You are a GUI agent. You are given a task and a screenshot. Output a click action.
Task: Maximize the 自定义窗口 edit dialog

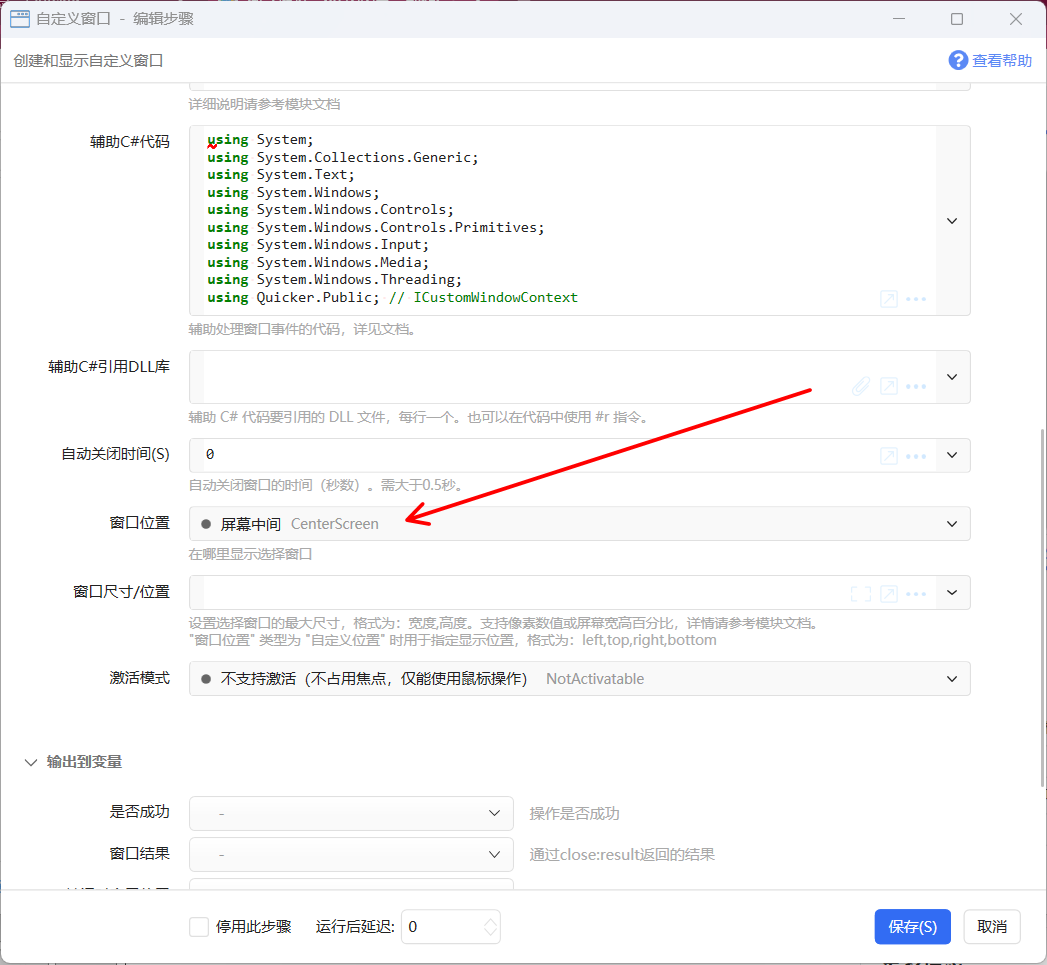pos(957,19)
